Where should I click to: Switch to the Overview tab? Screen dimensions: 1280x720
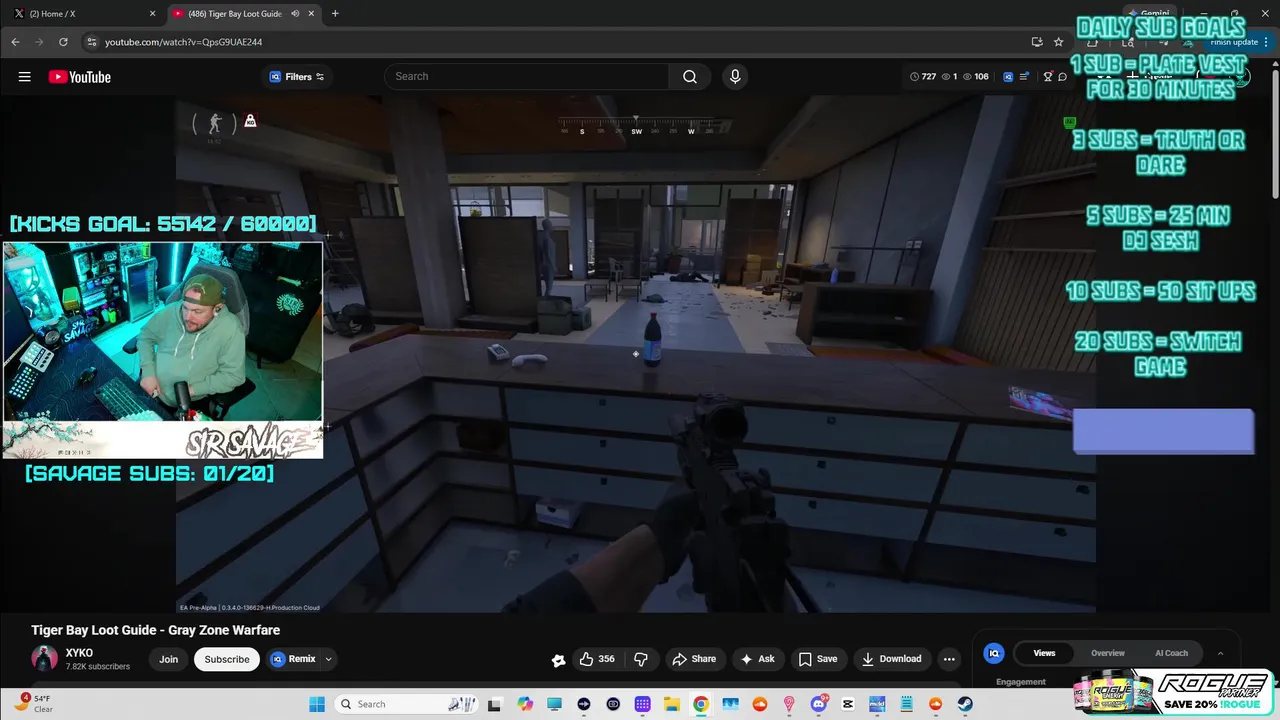tap(1108, 653)
